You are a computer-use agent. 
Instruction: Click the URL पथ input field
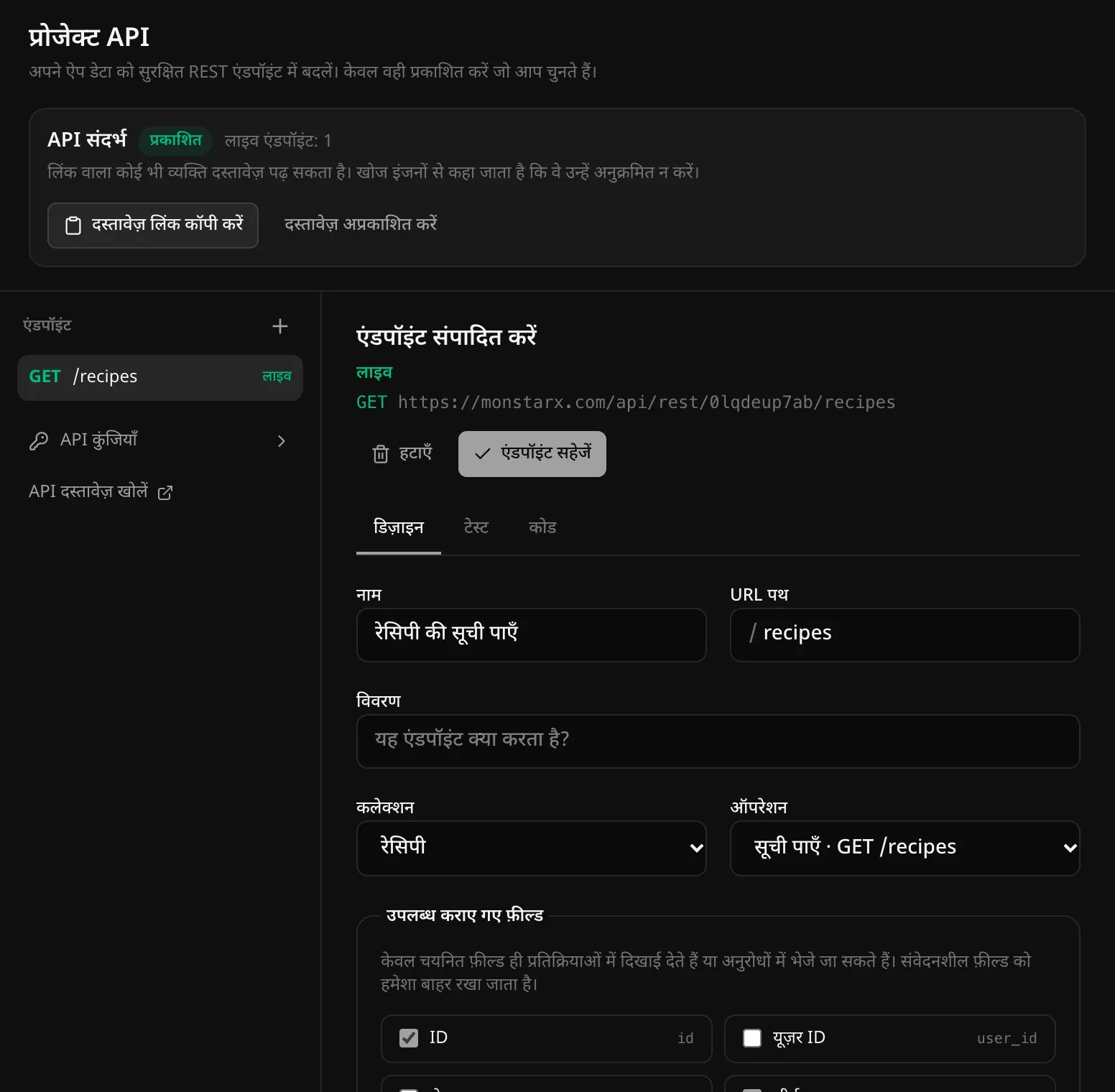click(905, 635)
